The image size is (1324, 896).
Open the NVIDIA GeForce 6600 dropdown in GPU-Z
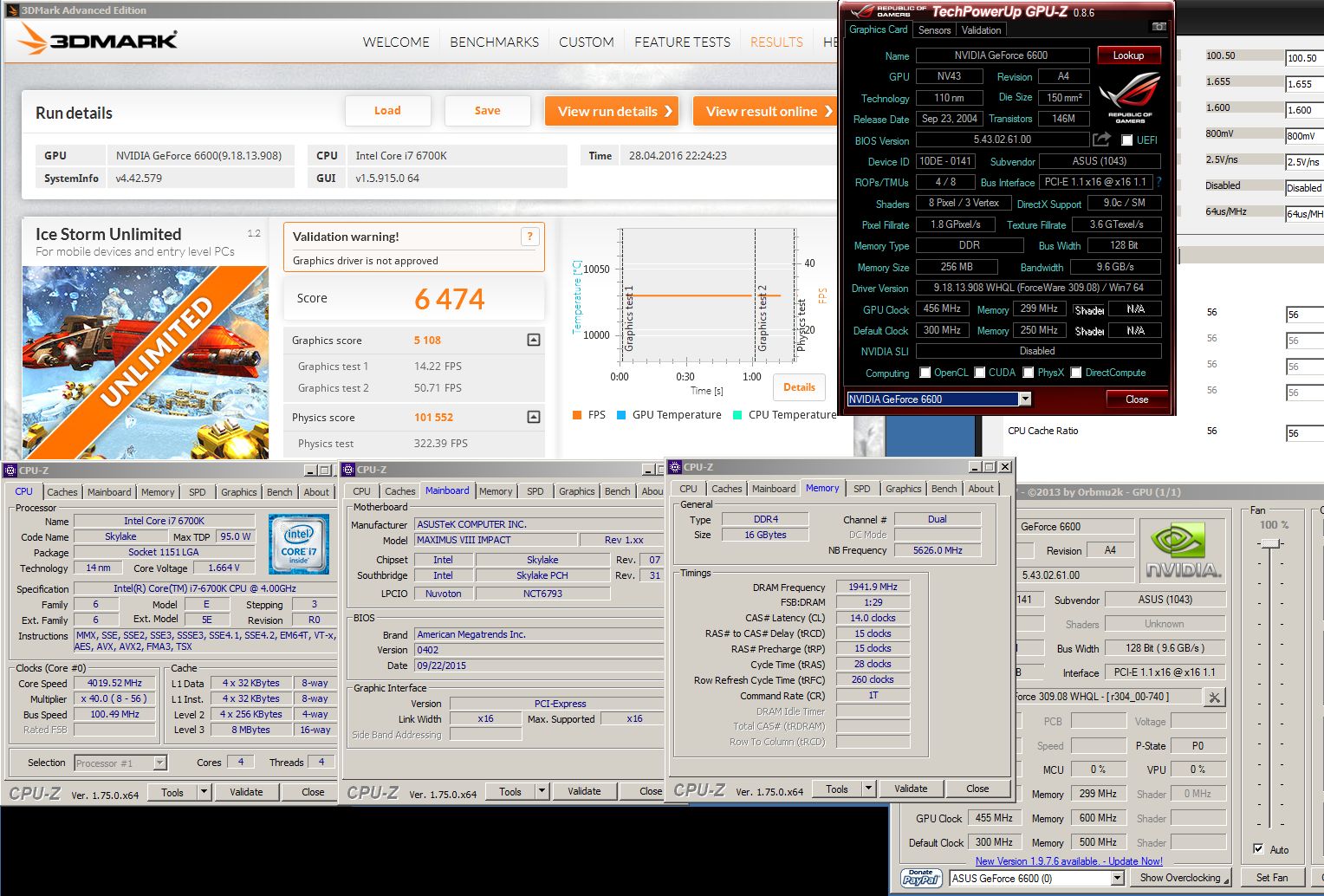coord(1025,399)
